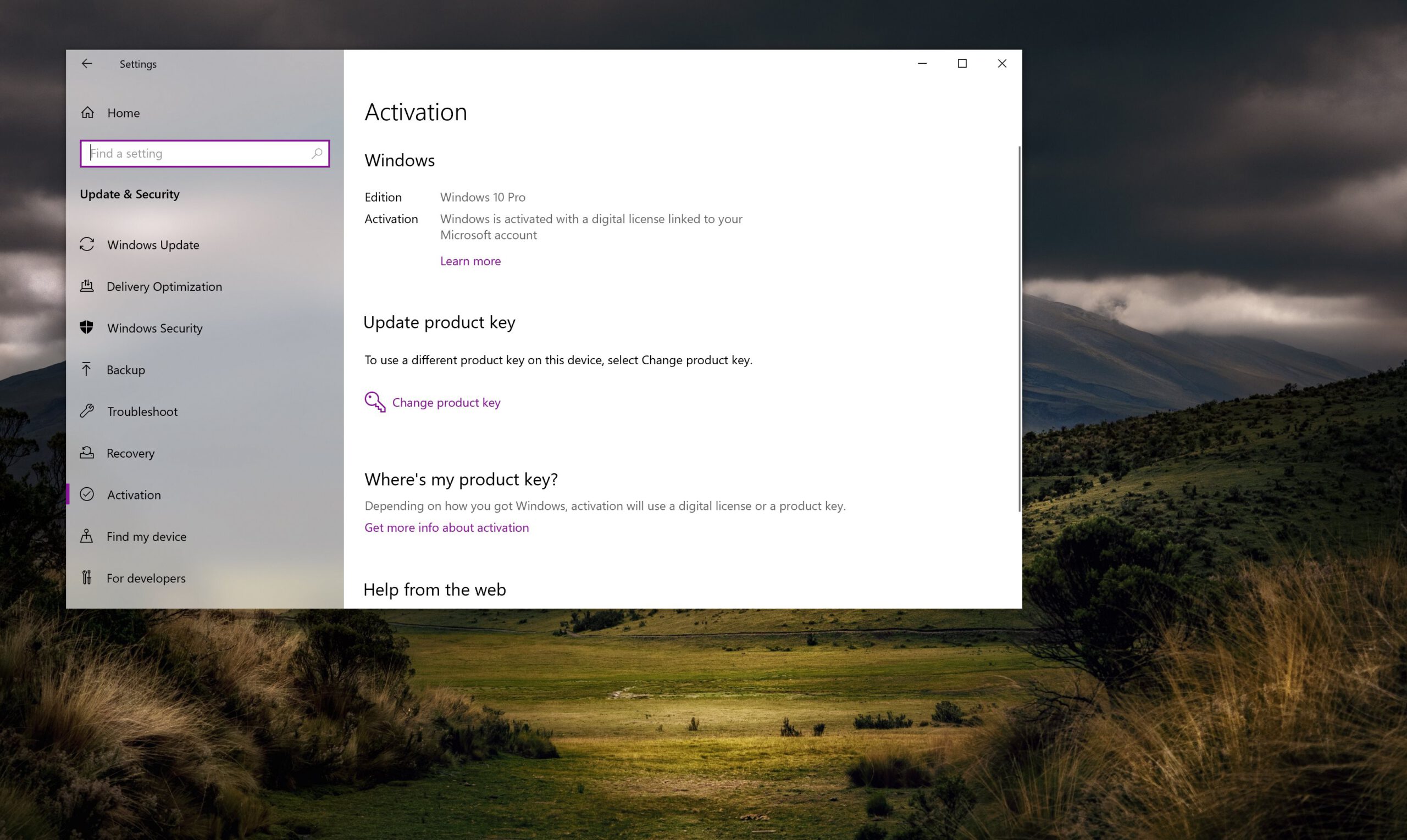Image resolution: width=1407 pixels, height=840 pixels.
Task: Maximize the Settings window
Action: click(x=962, y=63)
